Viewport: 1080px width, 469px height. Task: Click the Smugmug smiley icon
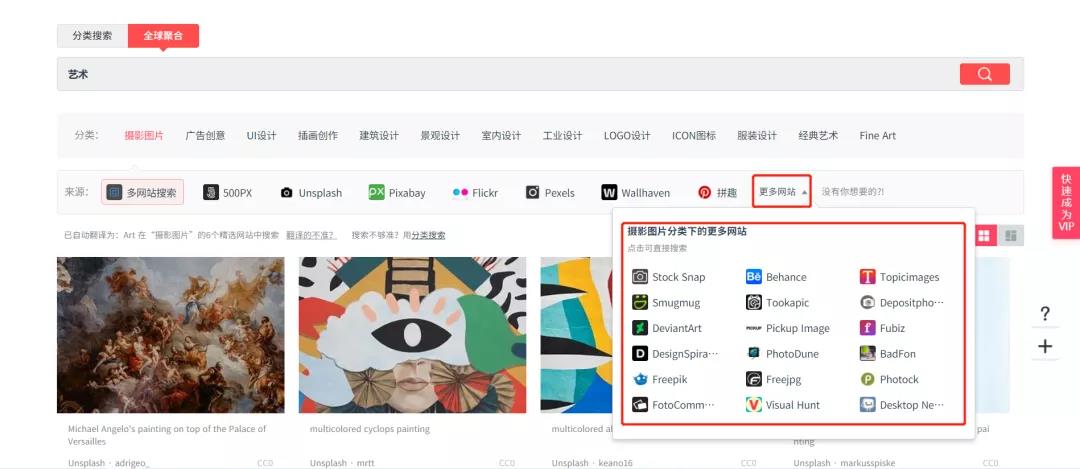point(640,302)
